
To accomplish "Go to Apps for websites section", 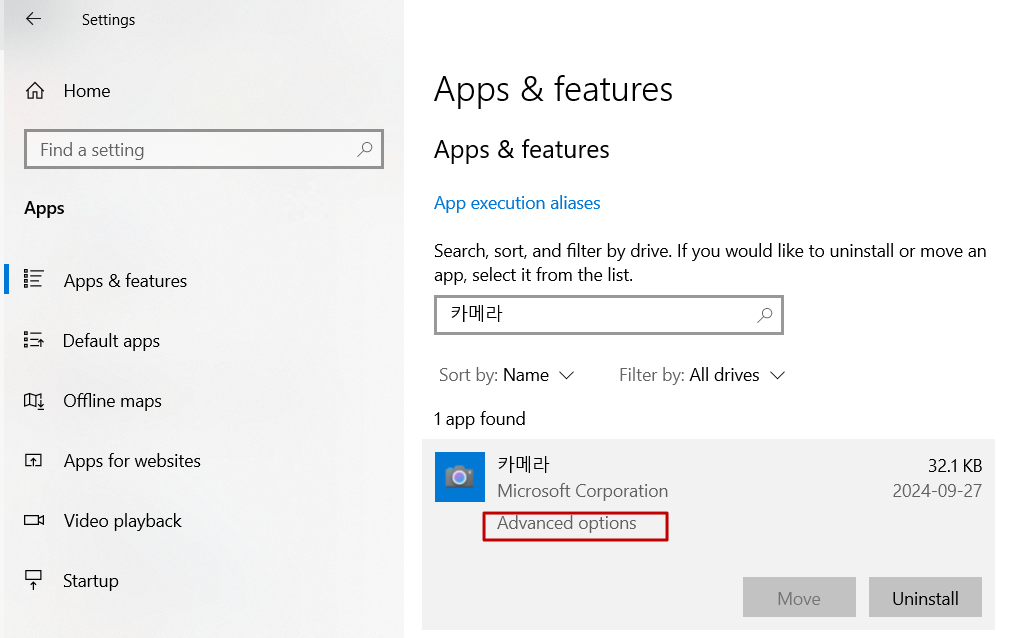I will point(133,461).
